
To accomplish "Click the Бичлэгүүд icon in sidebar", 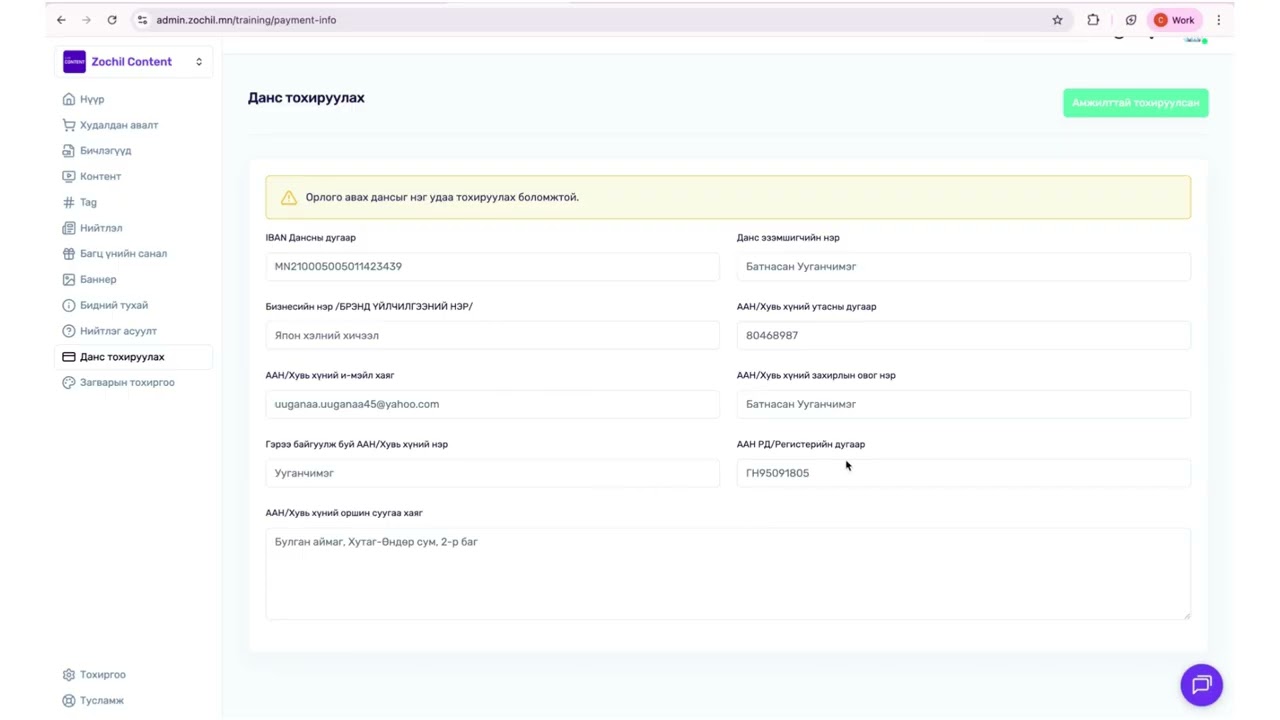I will (69, 151).
